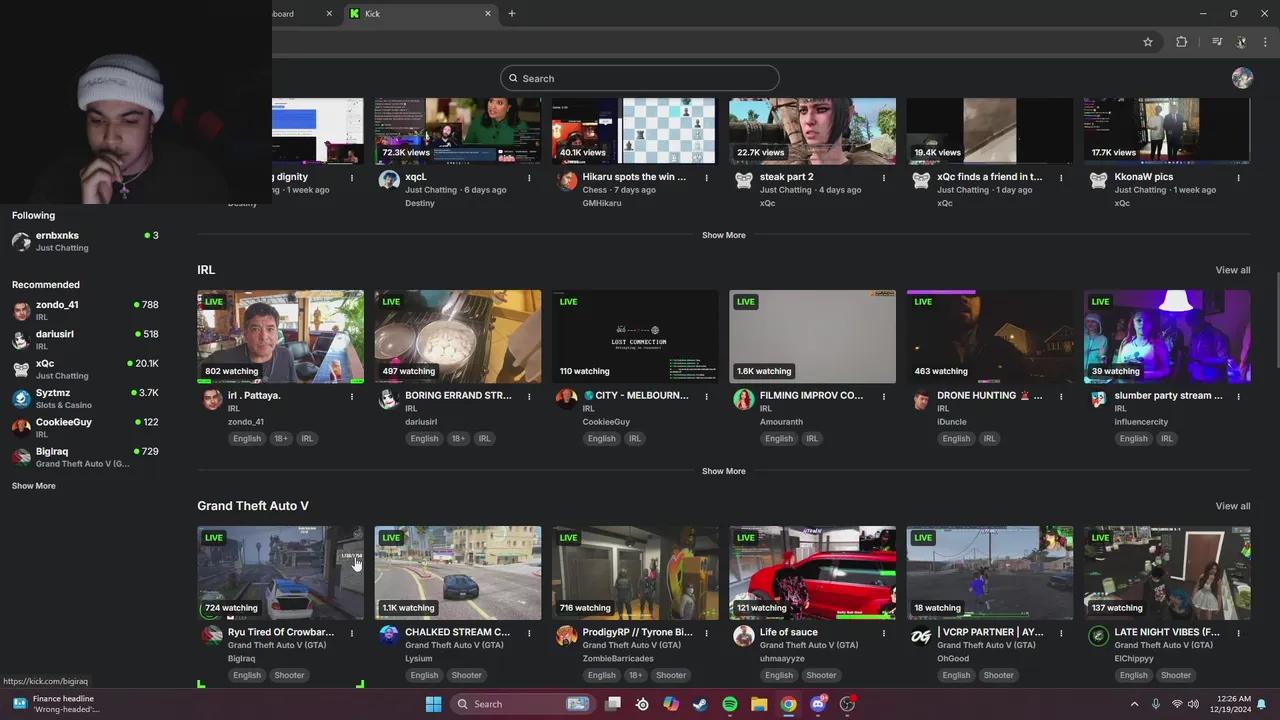Select Shooter tag on Ryu Tired stream
The height and width of the screenshot is (720, 1280).
(289, 675)
